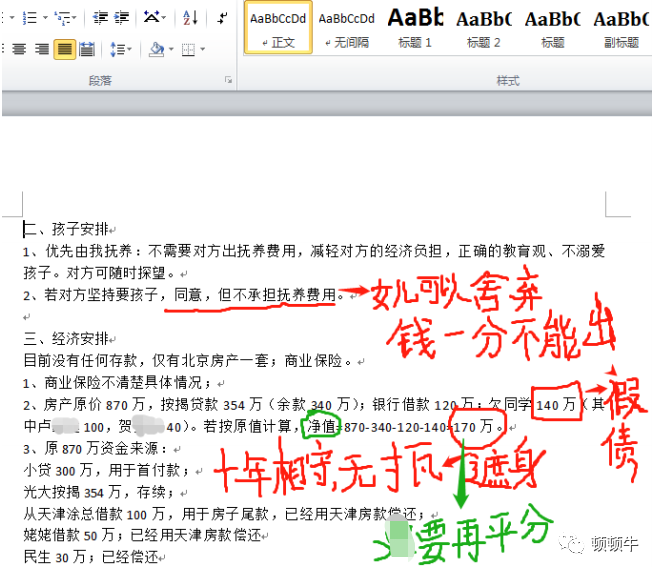Open the numbered list dropdown arrow
660x573 pixels.
coord(45,18)
